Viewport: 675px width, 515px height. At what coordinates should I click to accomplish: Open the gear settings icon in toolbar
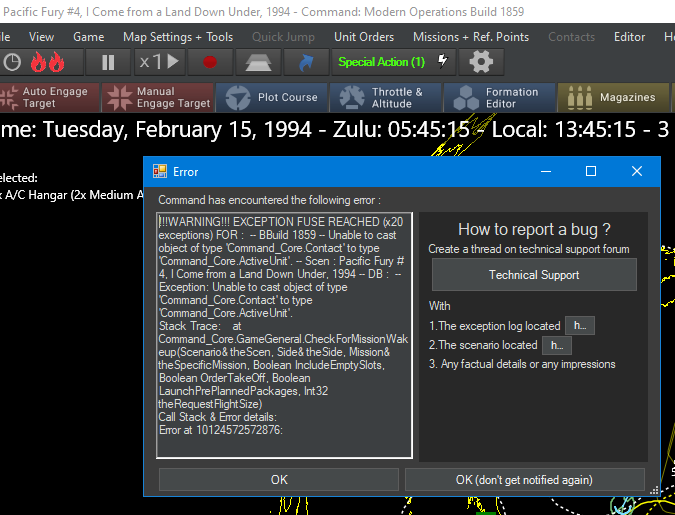pos(481,62)
